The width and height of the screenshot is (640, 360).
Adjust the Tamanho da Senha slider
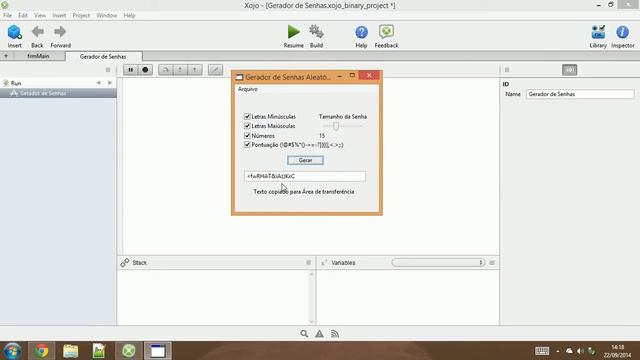point(336,126)
